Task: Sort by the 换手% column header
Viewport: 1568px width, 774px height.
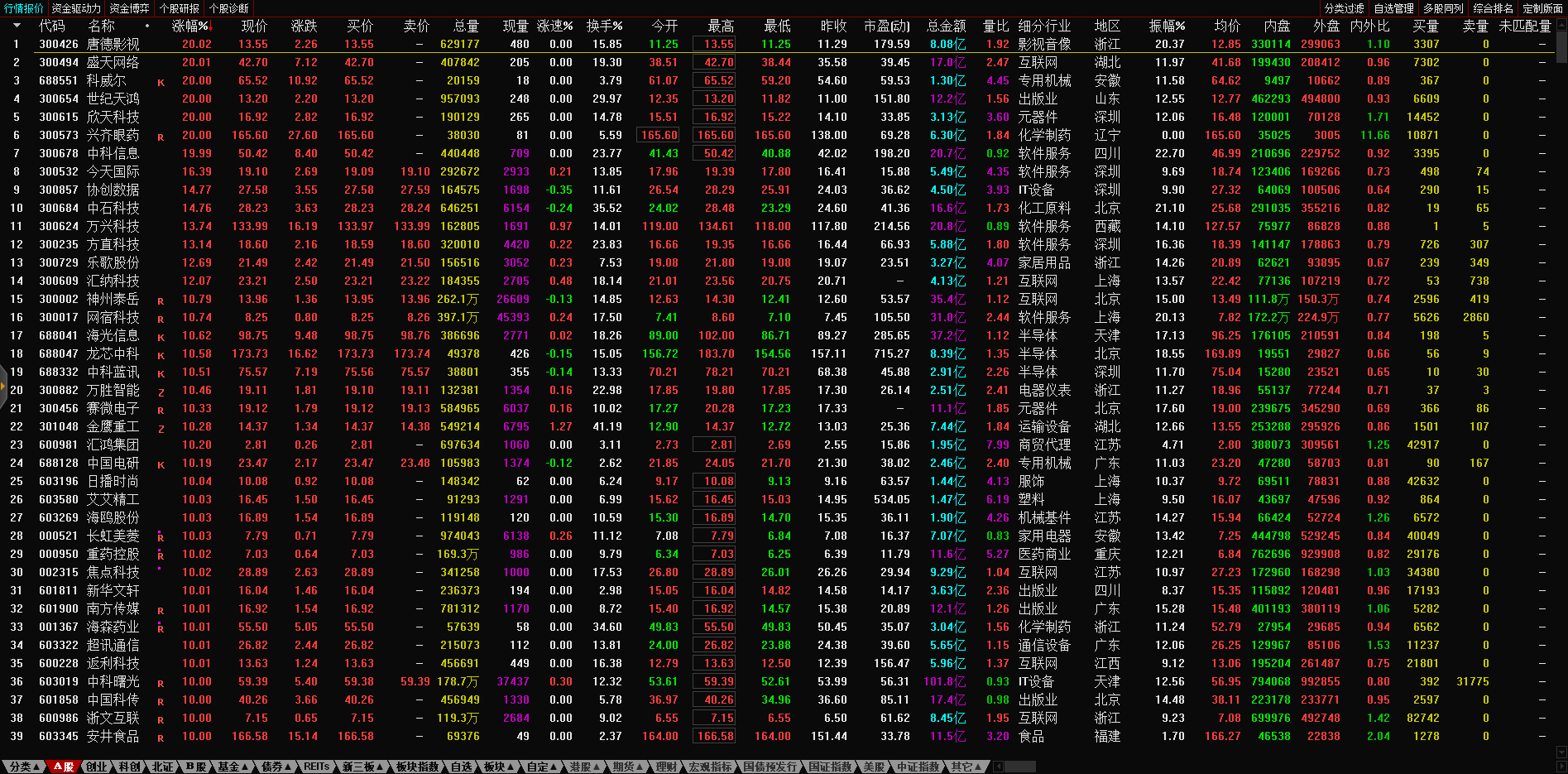Action: 604,26
